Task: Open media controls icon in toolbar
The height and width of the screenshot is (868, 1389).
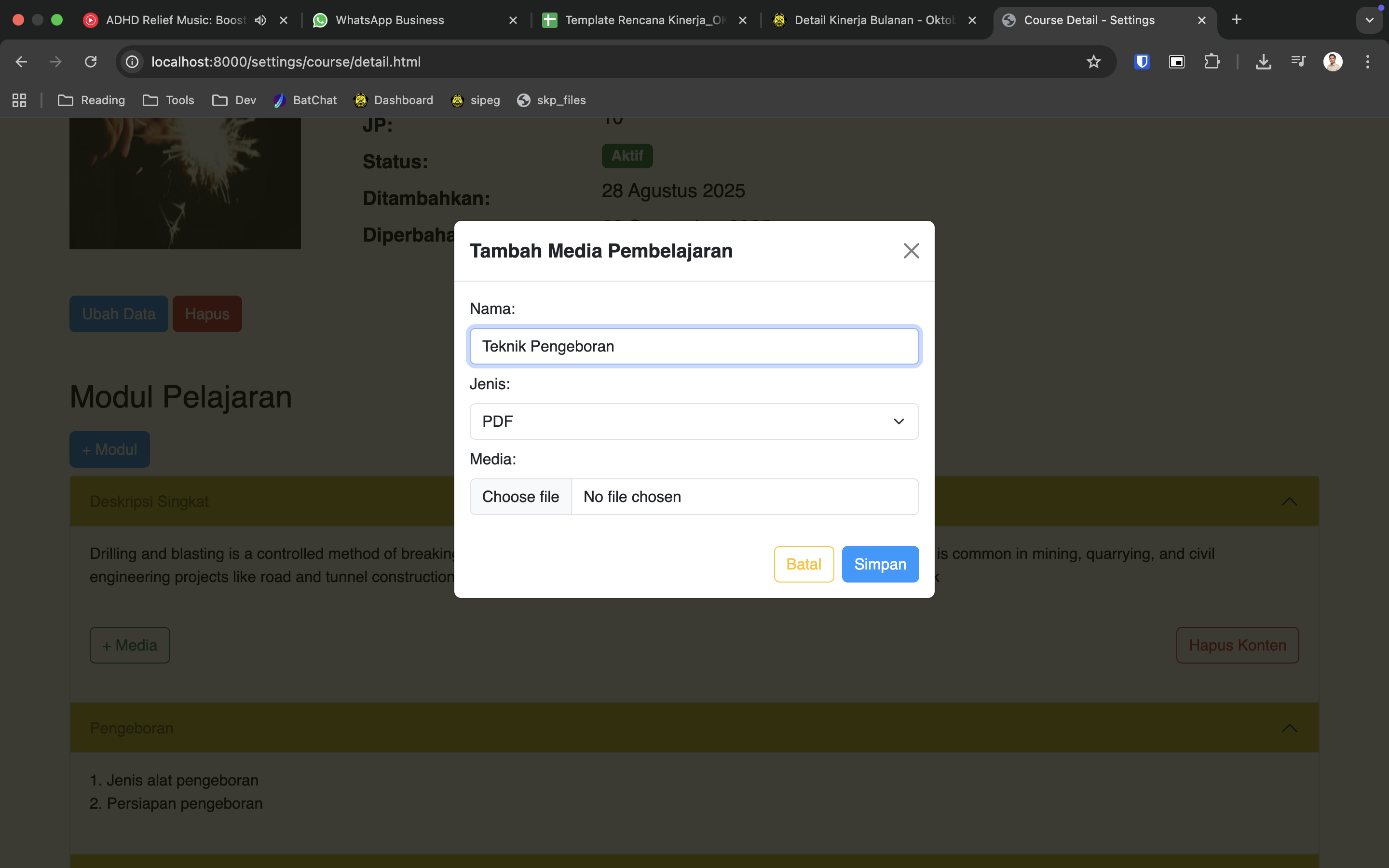Action: [1298, 61]
